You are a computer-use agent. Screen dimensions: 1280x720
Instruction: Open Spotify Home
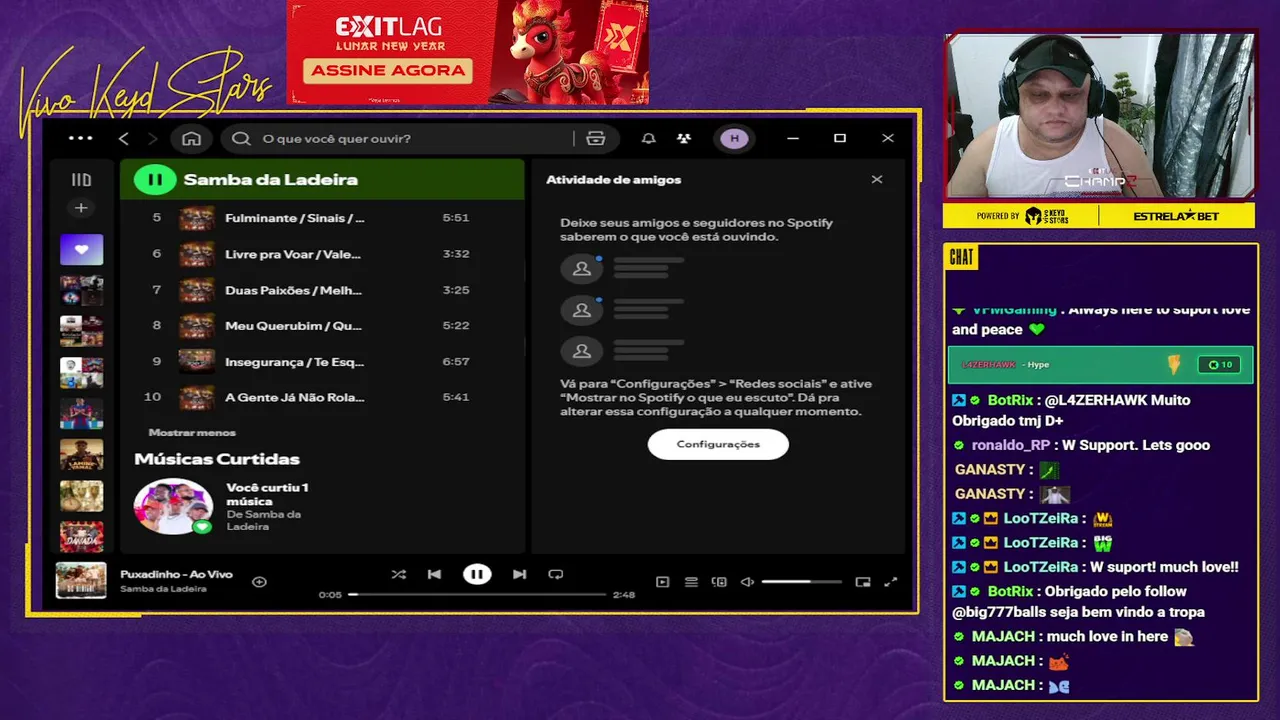191,138
